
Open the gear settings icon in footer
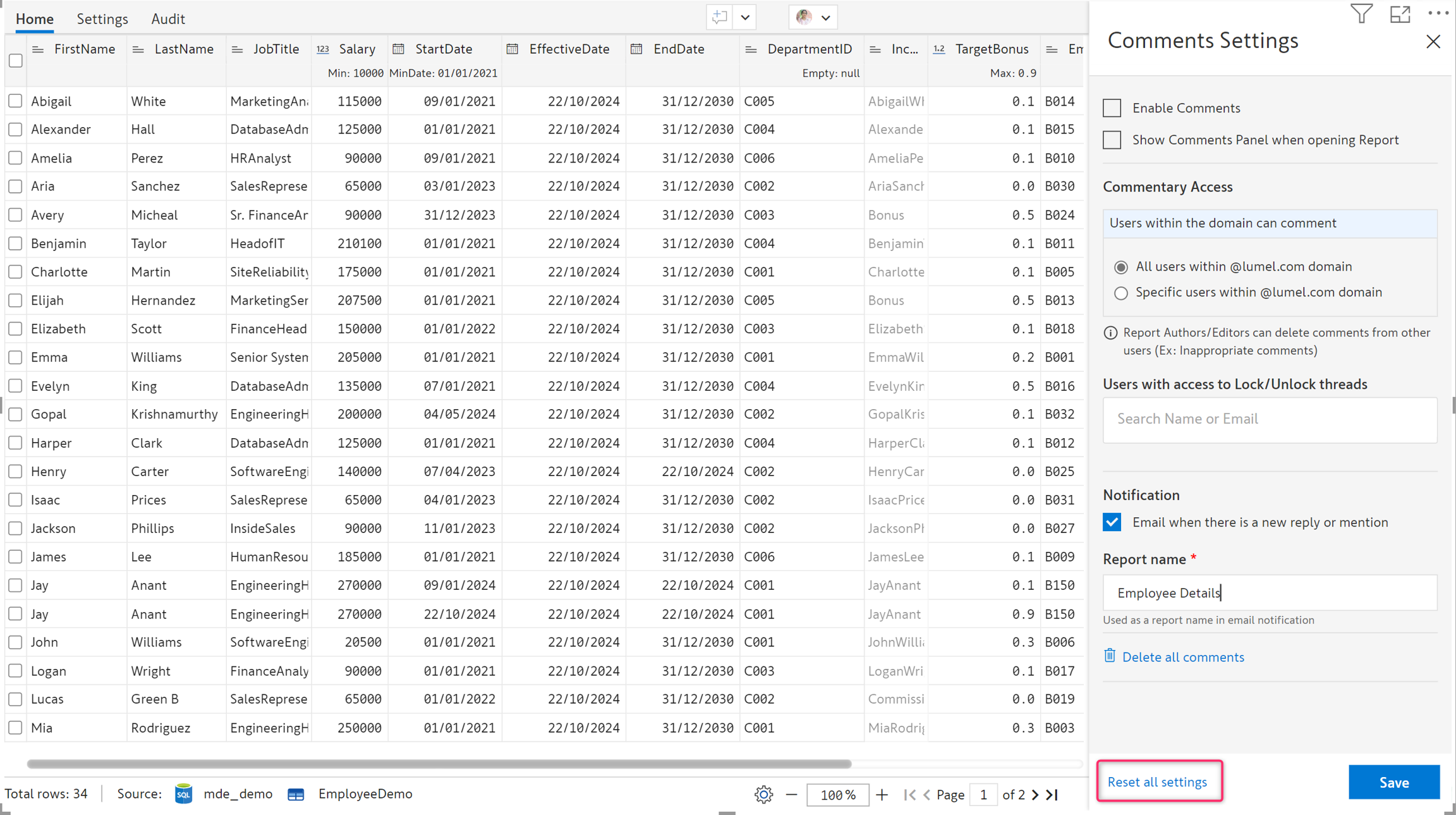click(763, 794)
